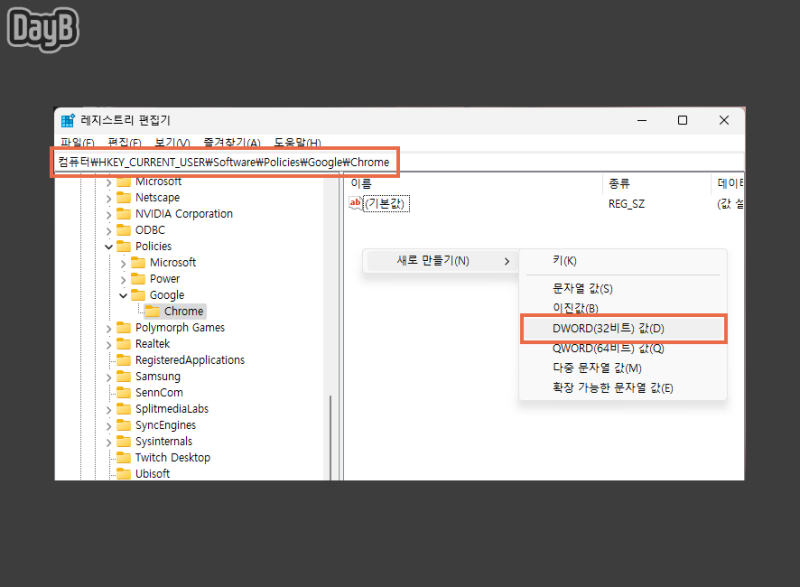The width and height of the screenshot is (800, 587).
Task: Expand the Samsung tree node
Action: click(109, 377)
